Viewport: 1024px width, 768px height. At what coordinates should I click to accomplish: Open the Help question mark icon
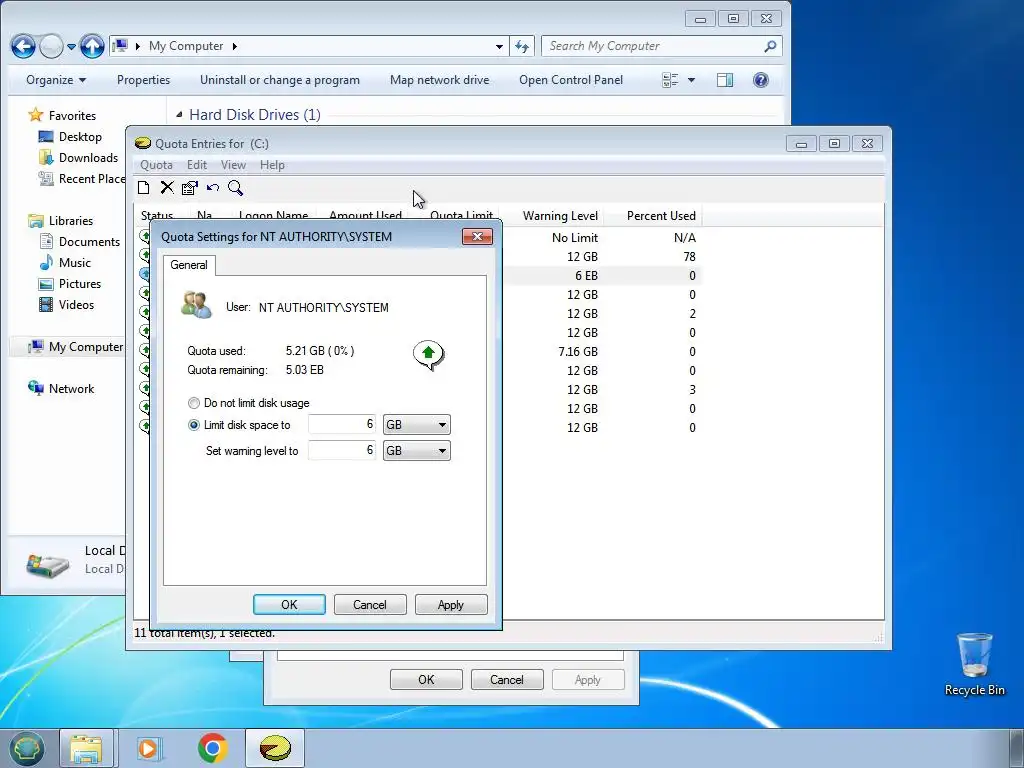point(761,80)
